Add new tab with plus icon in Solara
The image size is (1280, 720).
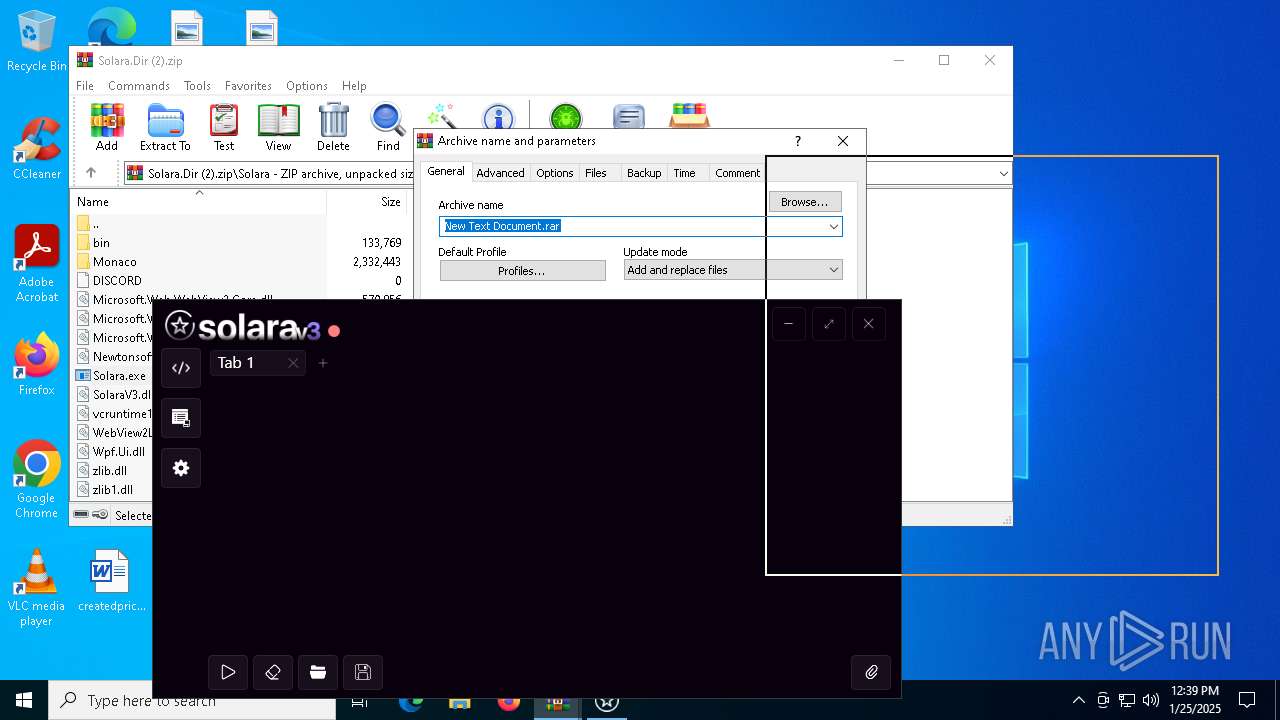tap(323, 363)
